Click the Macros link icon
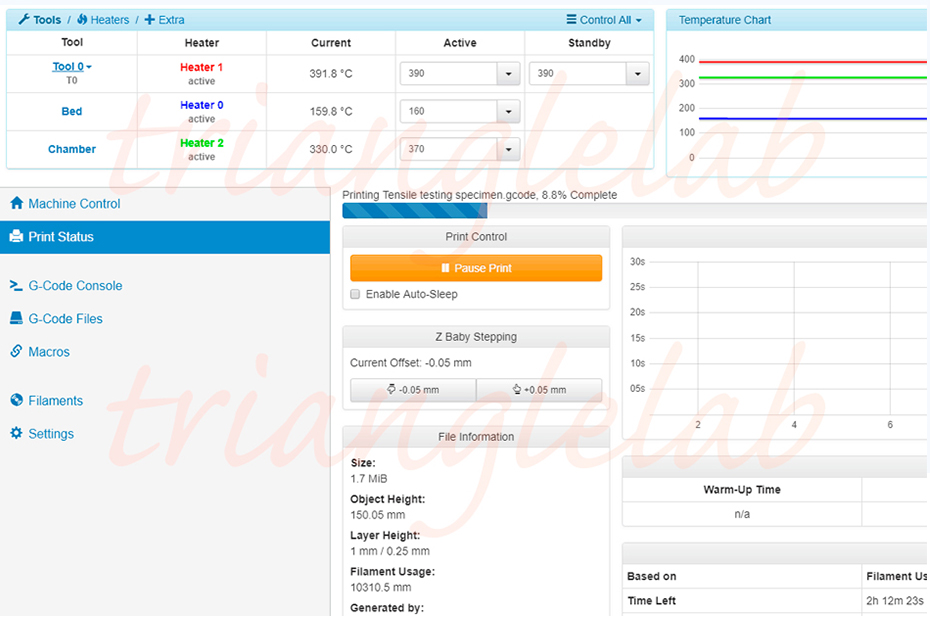This screenshot has height=634, width=930. tap(16, 352)
